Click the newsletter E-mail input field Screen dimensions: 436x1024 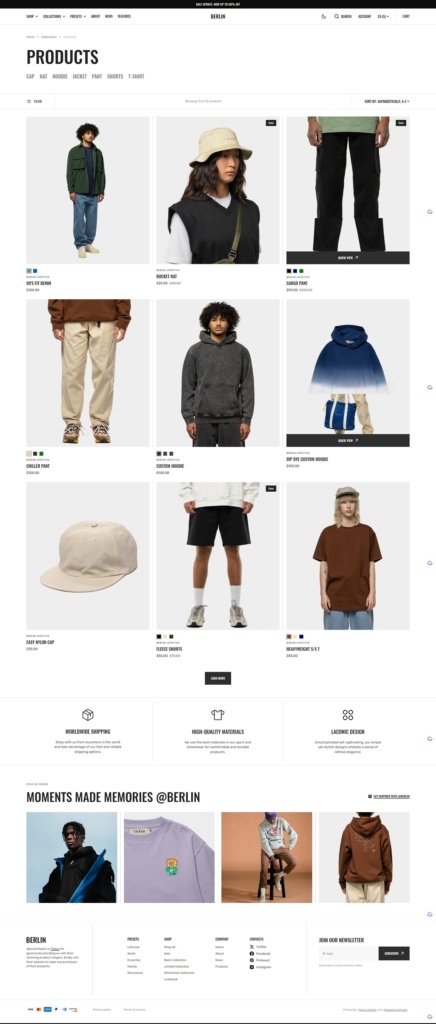pos(349,953)
